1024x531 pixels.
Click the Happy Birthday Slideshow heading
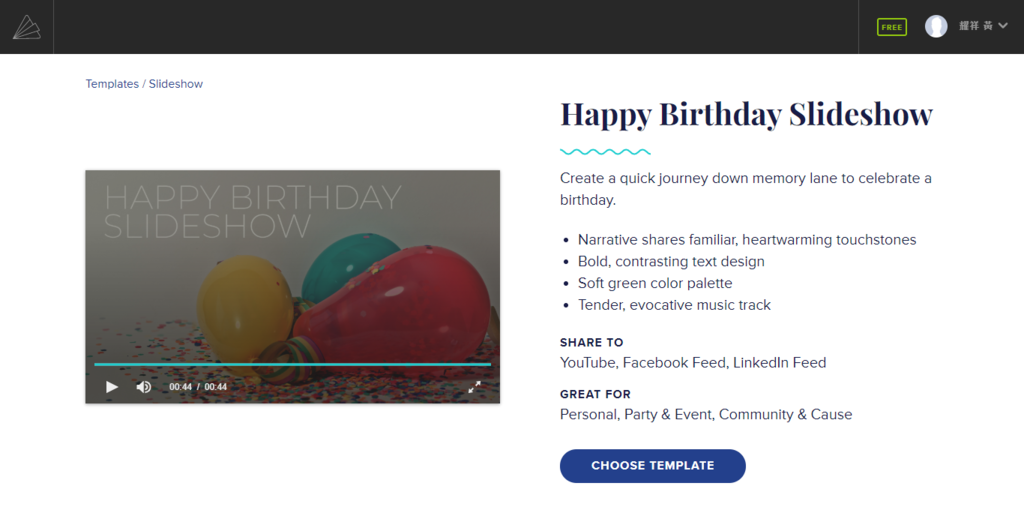coord(746,114)
